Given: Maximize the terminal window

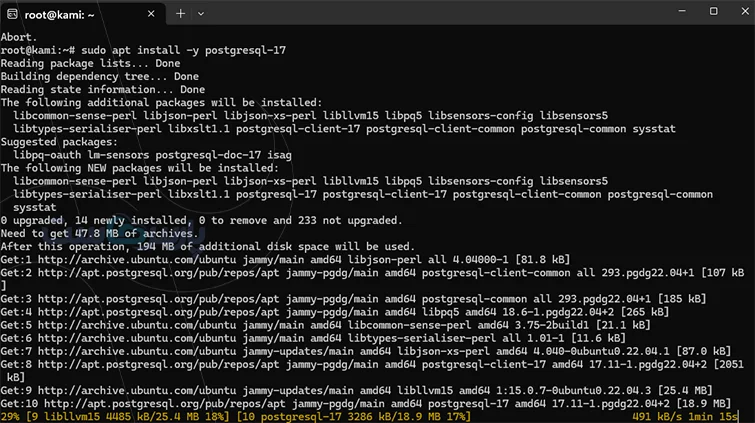Looking at the screenshot, I should pos(714,11).
